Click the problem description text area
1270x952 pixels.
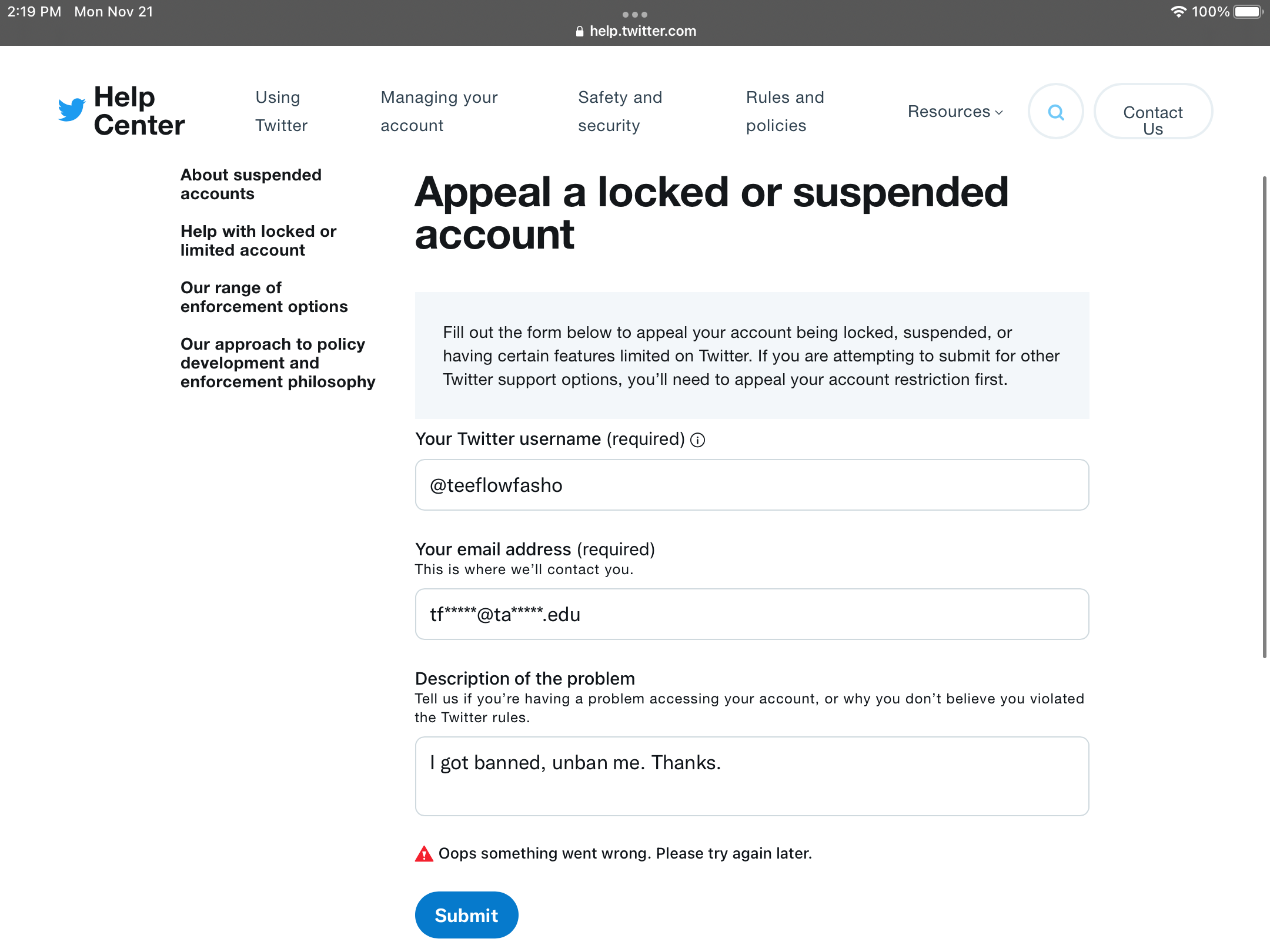[751, 776]
